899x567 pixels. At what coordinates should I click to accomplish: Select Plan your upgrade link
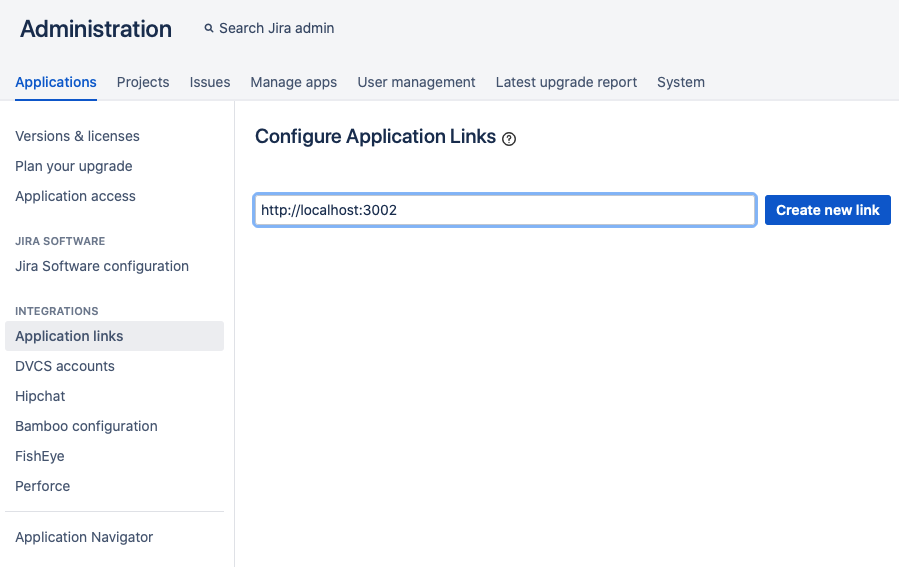point(74,166)
